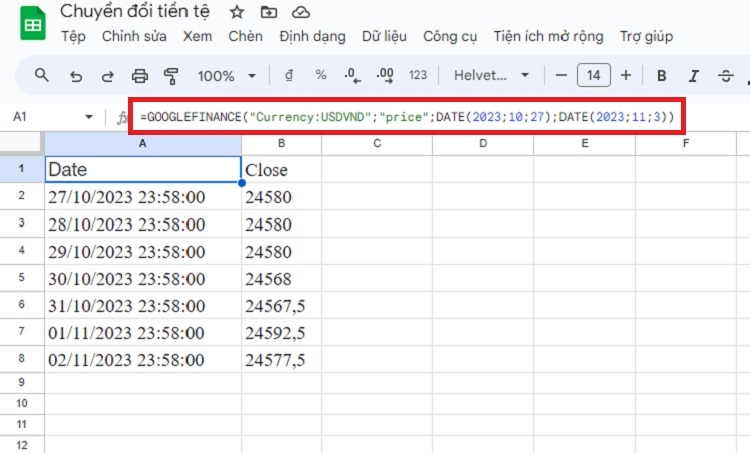The height and width of the screenshot is (453, 750).
Task: Click the name box showing A1
Action: 20,117
